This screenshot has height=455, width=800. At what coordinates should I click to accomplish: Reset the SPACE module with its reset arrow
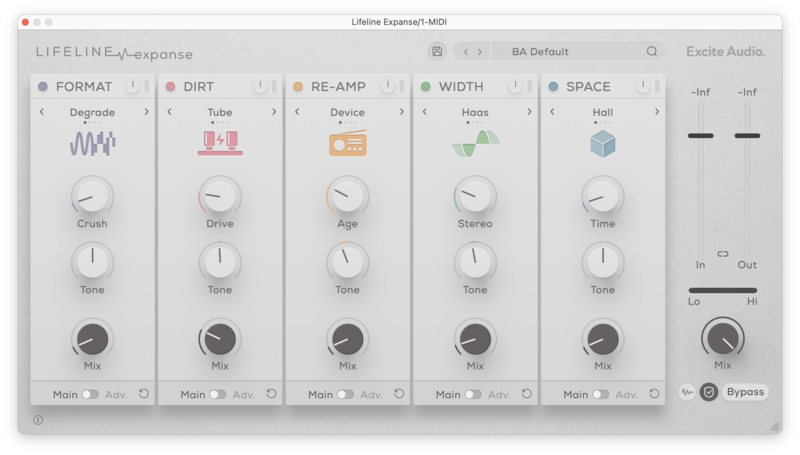coord(654,394)
